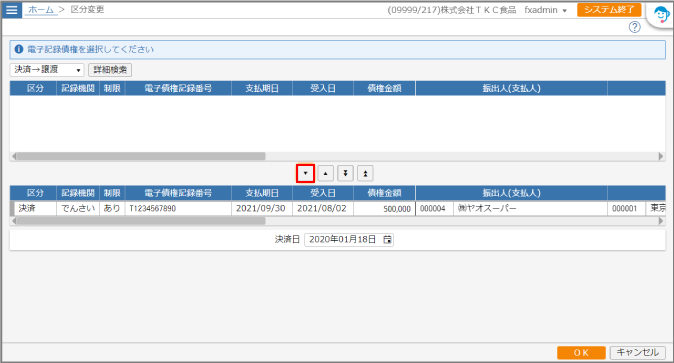Viewport: 674px width, 363px height.
Task: Select the 2021/09/30 payment date cell
Action: [262, 208]
